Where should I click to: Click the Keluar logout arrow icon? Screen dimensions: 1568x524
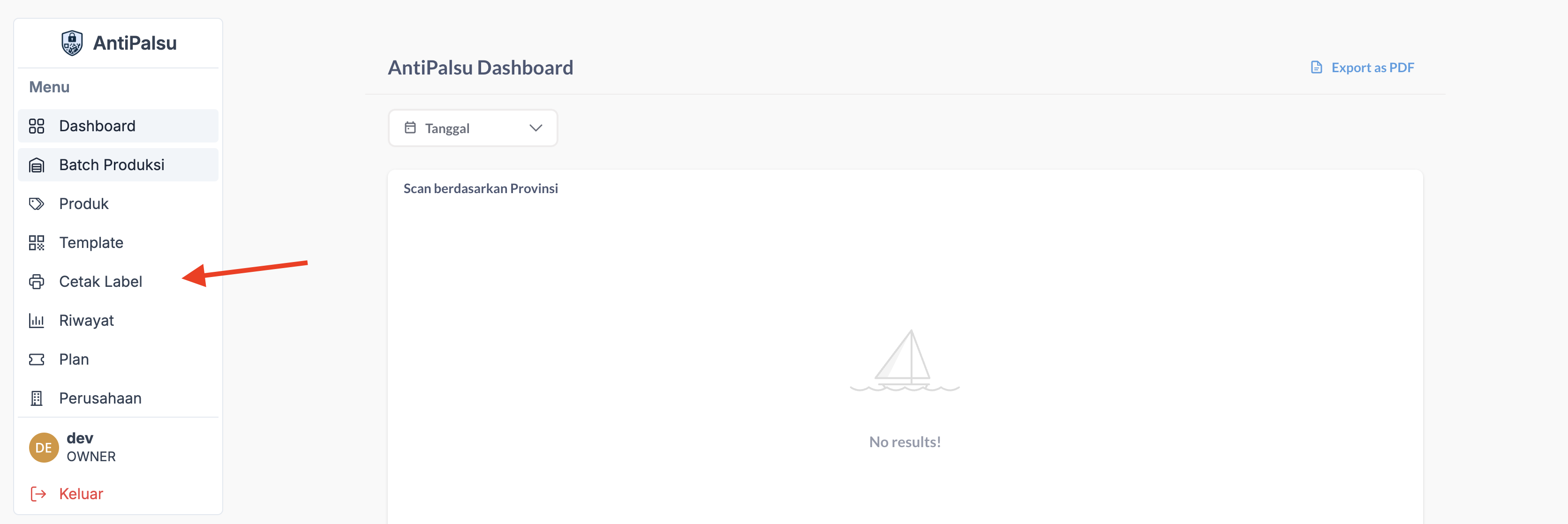pos(38,494)
